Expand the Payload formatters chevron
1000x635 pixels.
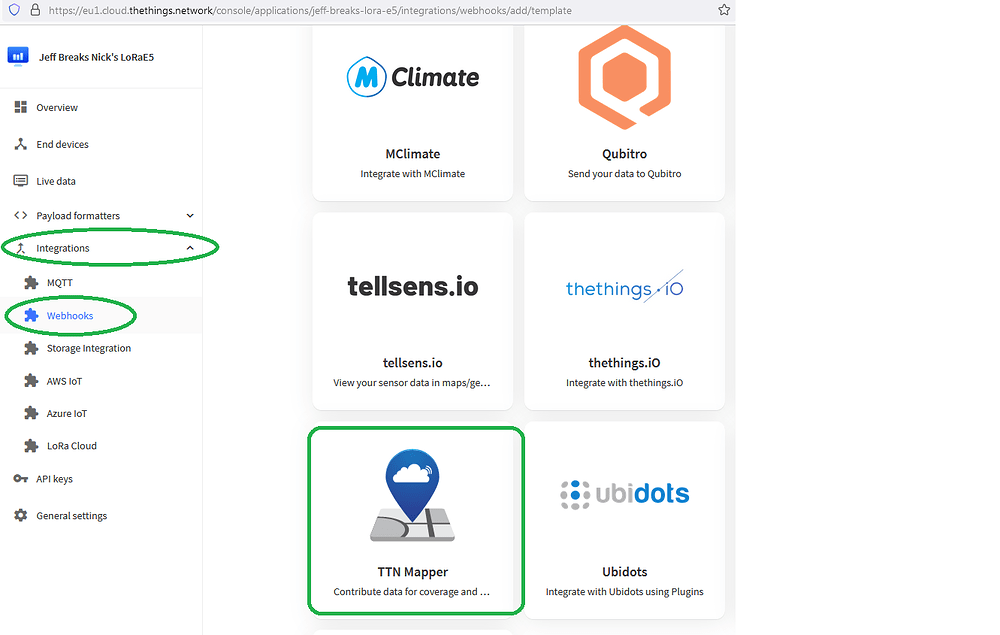pos(190,215)
